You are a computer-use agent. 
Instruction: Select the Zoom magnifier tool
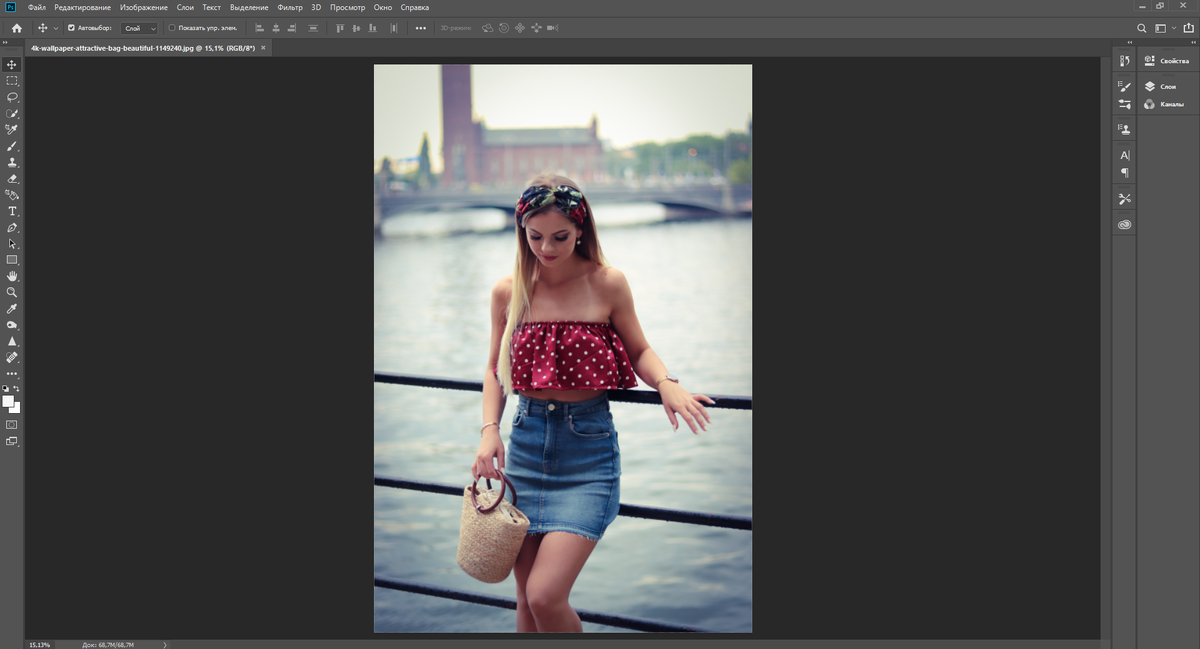tap(12, 292)
